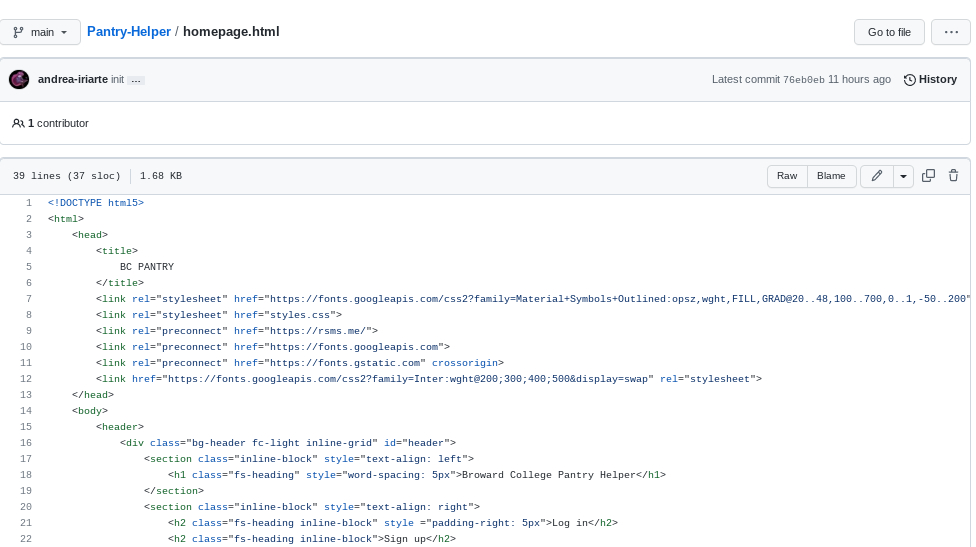The width and height of the screenshot is (976, 547).
Task: Open commit 76eb0eb
Action: 803,80
